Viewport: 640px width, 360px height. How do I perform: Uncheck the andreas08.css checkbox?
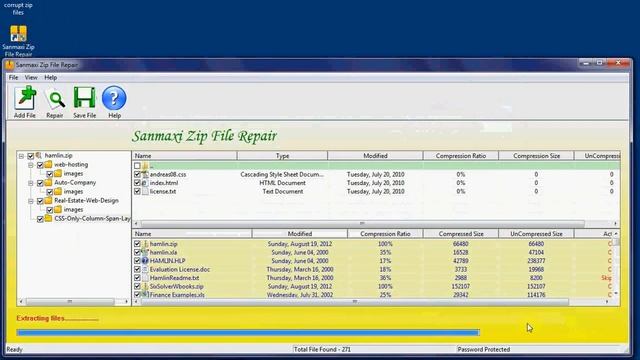[137, 174]
